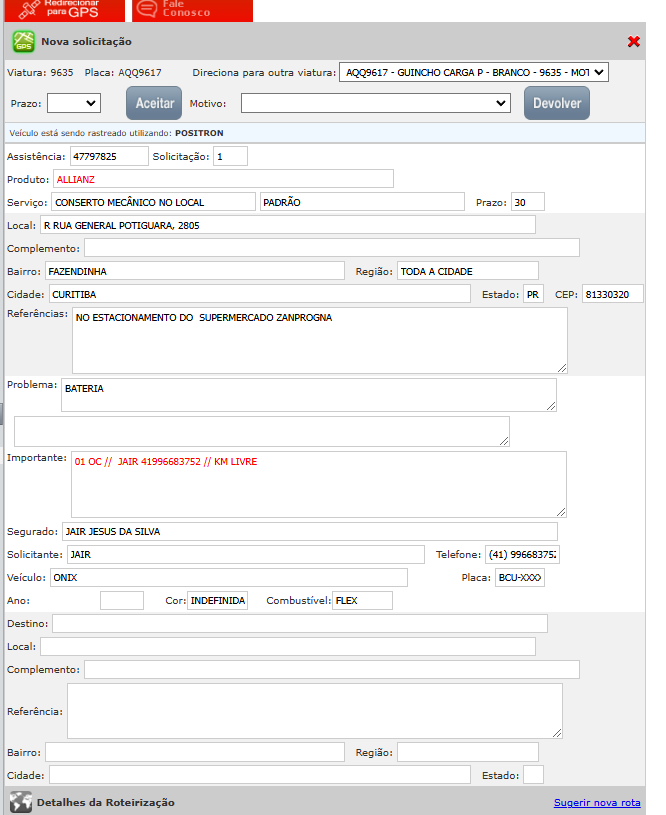Screen dimensions: 666x815
Task: Open the Motivo dropdown
Action: (375, 103)
